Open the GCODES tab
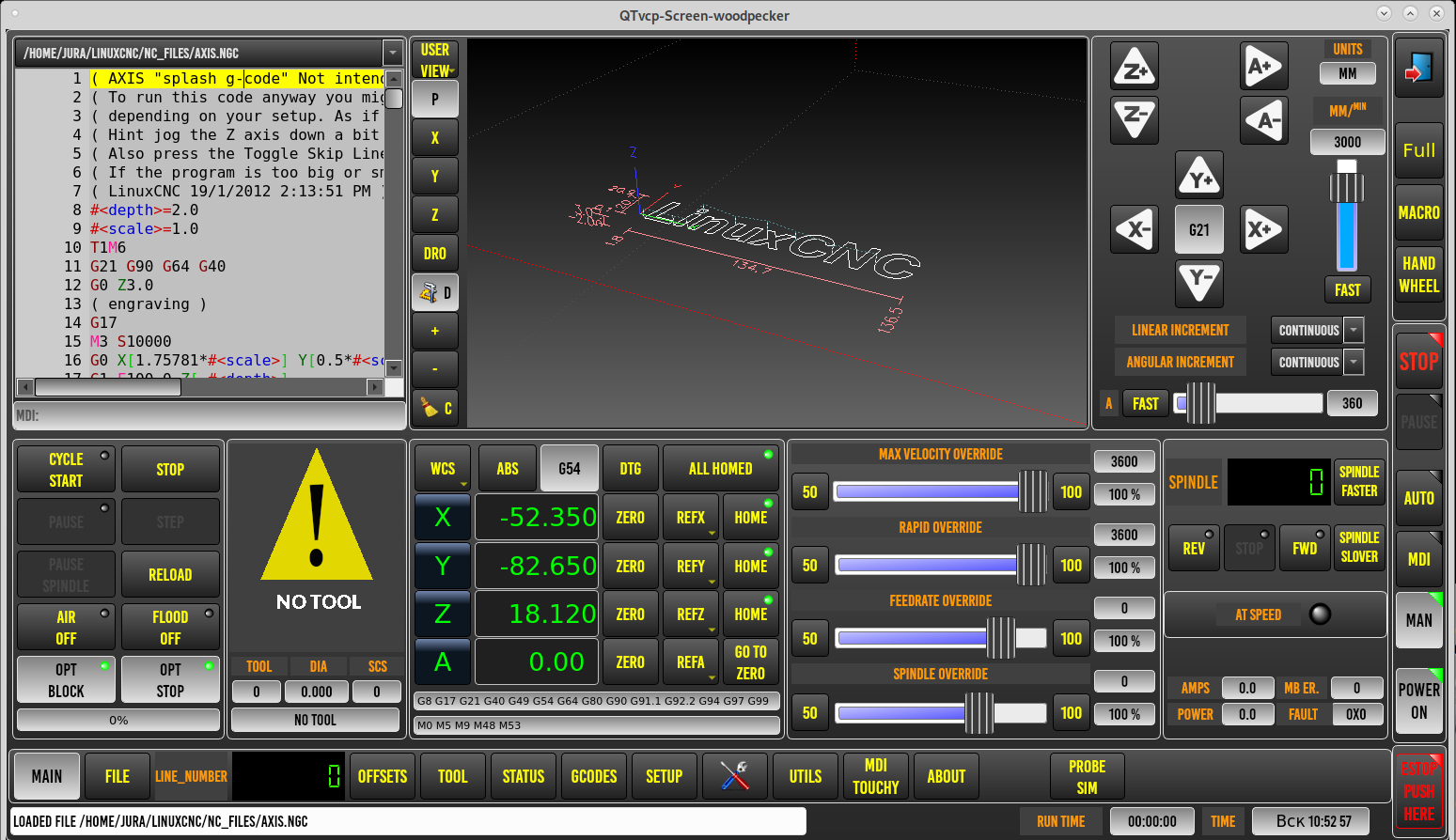 coord(594,776)
